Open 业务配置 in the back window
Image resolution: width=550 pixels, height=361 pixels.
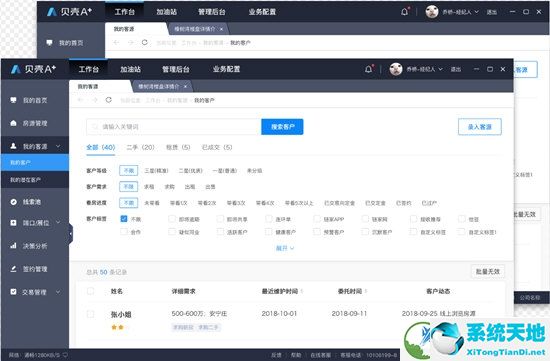[x=262, y=12]
